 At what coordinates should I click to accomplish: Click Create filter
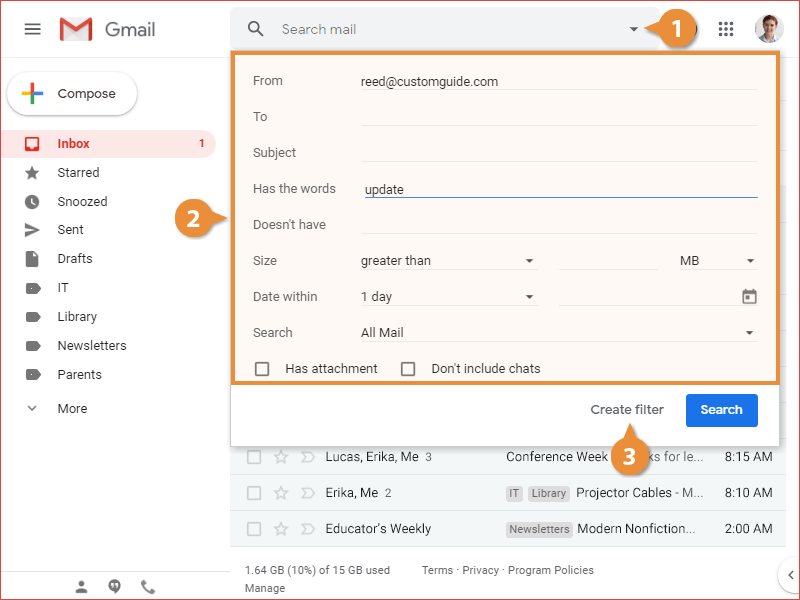pos(627,409)
